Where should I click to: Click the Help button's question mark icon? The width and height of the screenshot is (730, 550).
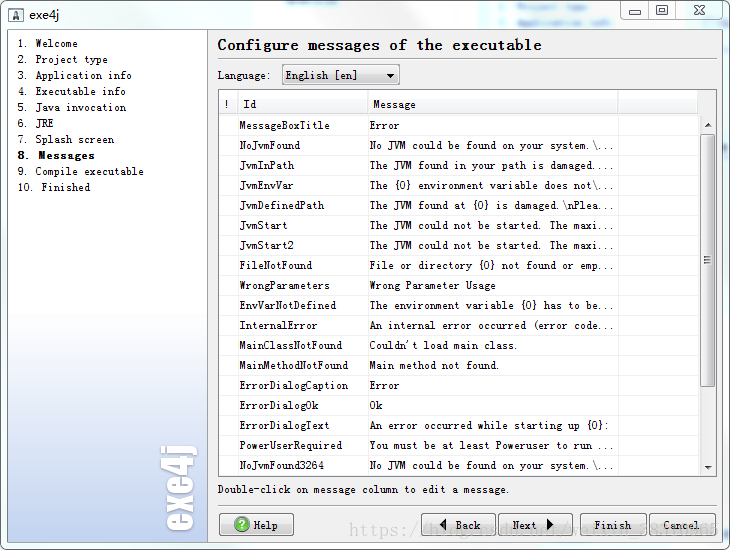click(x=241, y=525)
